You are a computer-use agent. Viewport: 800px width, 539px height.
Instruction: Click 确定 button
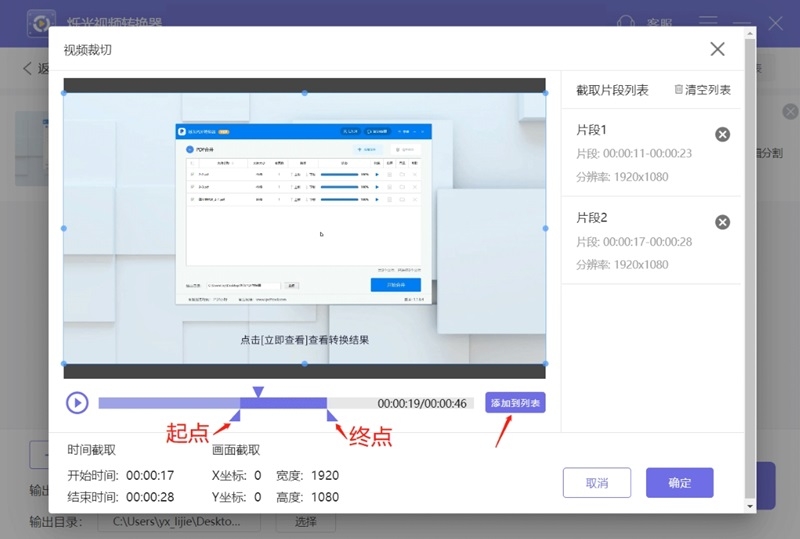click(680, 482)
